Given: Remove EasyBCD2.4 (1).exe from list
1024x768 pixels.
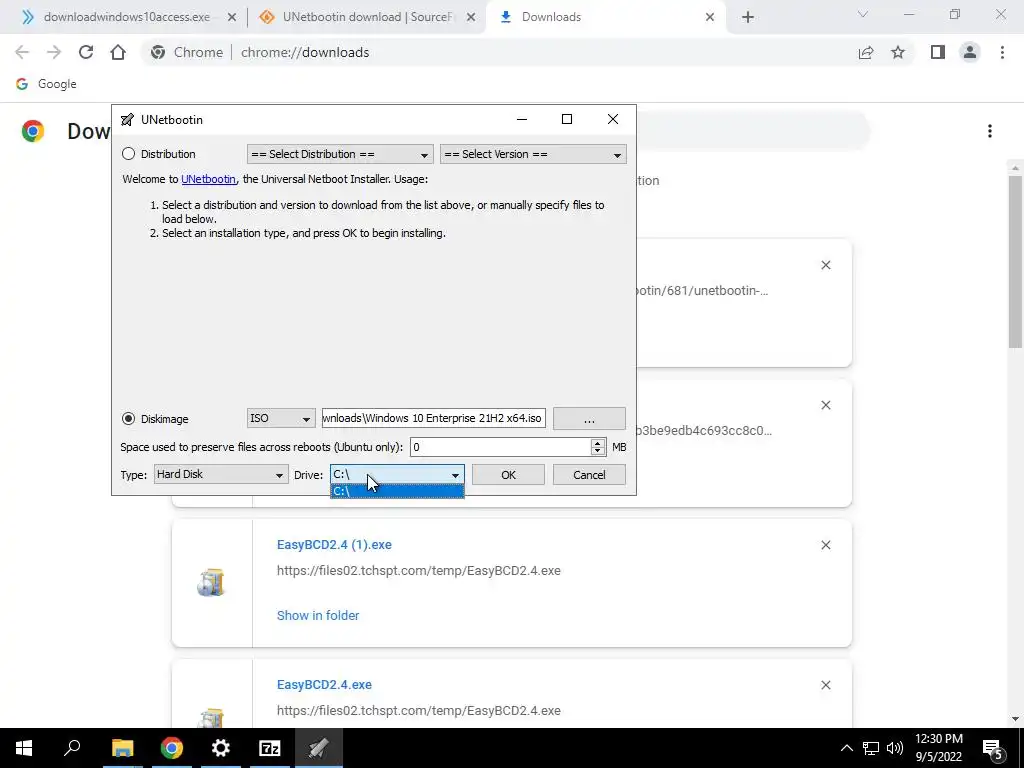Looking at the screenshot, I should [826, 545].
